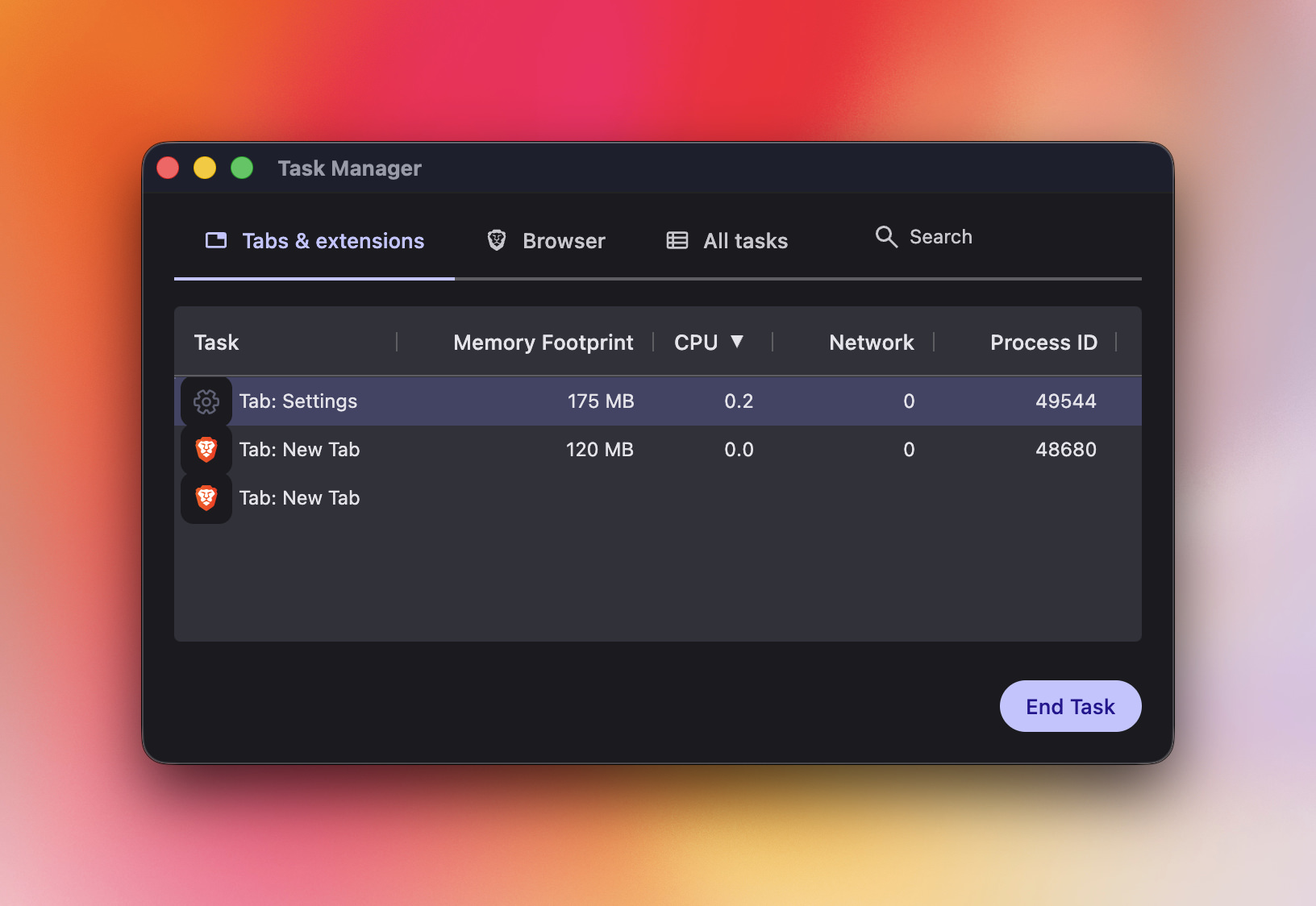Open the All tasks view
The height and width of the screenshot is (906, 1316).
point(744,240)
